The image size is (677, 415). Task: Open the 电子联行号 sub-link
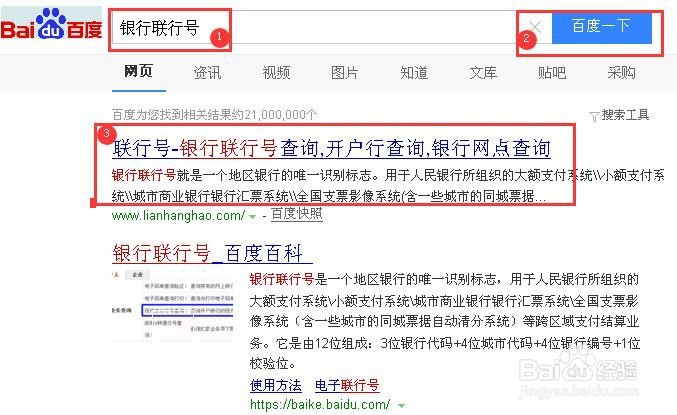(347, 385)
